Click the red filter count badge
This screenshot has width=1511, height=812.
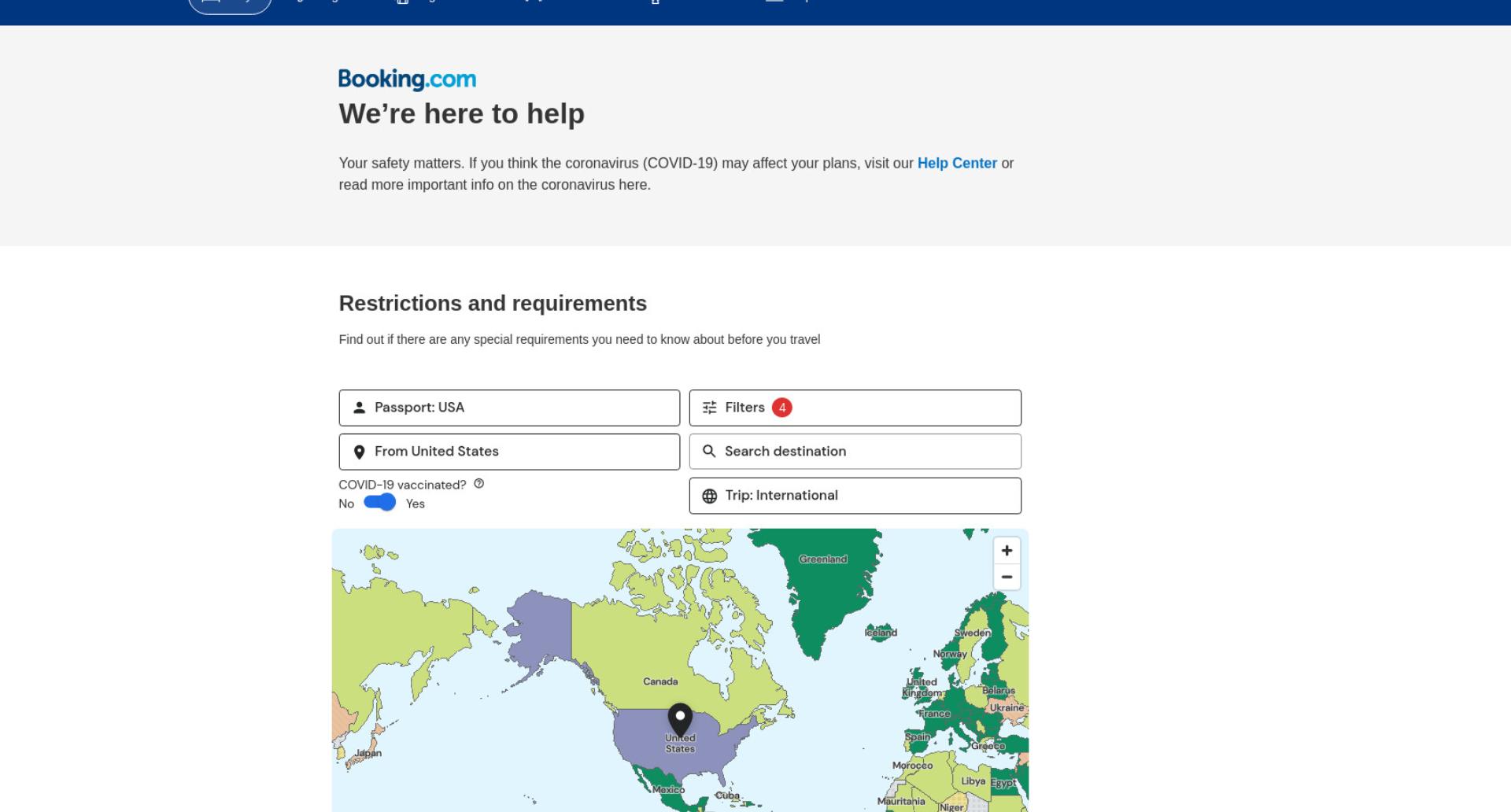tap(781, 408)
